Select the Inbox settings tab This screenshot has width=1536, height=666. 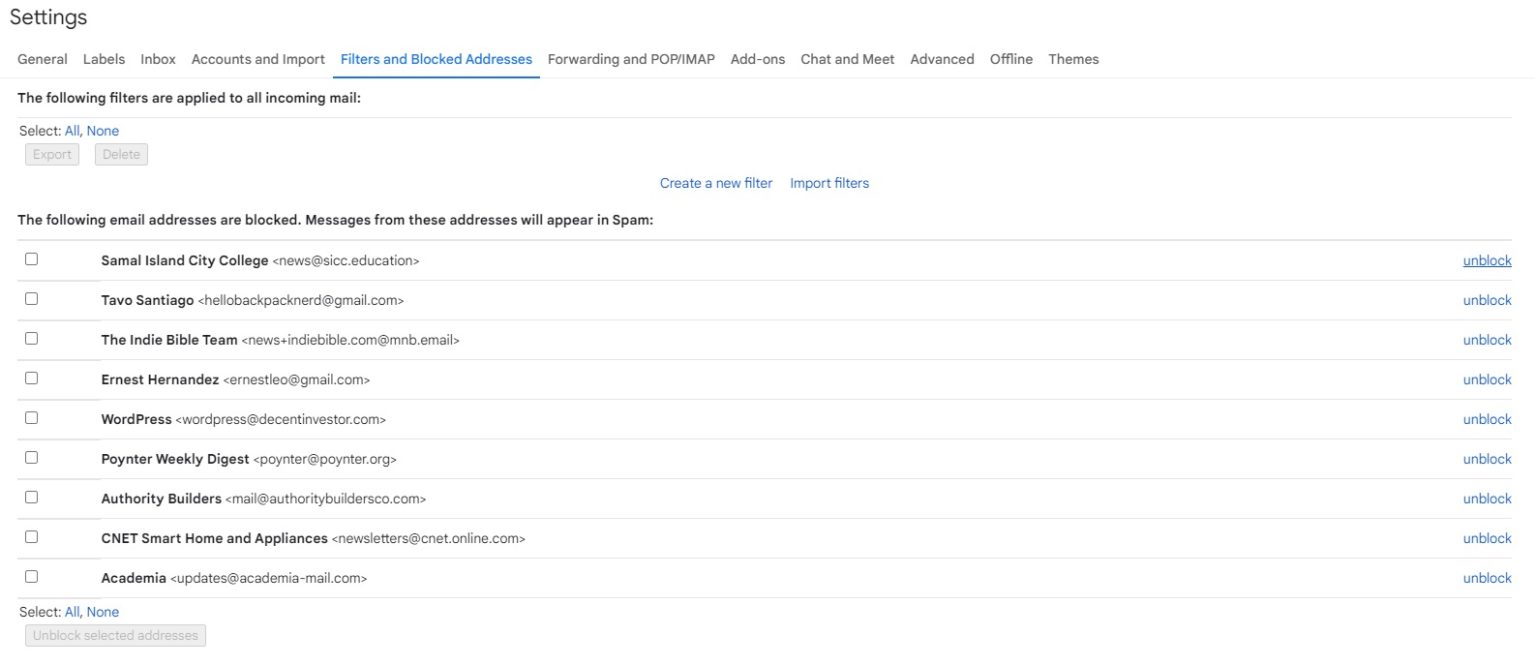pos(157,59)
